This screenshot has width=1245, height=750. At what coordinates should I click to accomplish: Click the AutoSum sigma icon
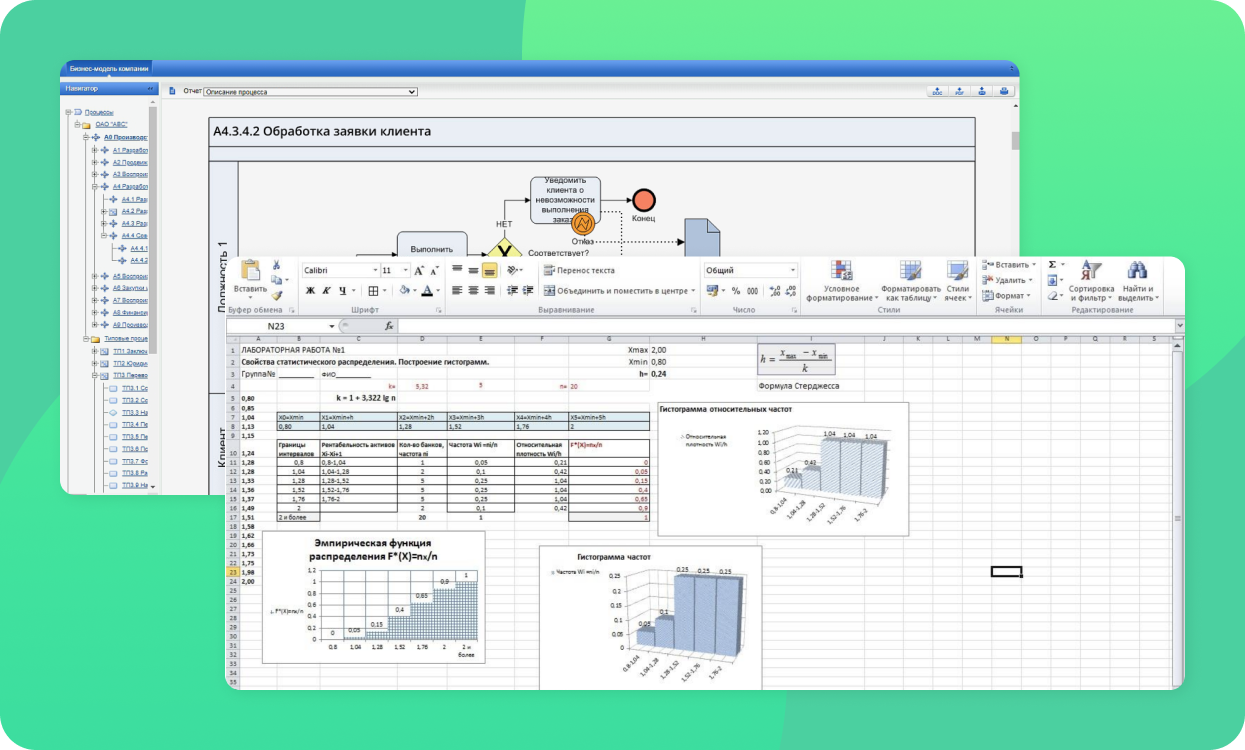point(1052,265)
